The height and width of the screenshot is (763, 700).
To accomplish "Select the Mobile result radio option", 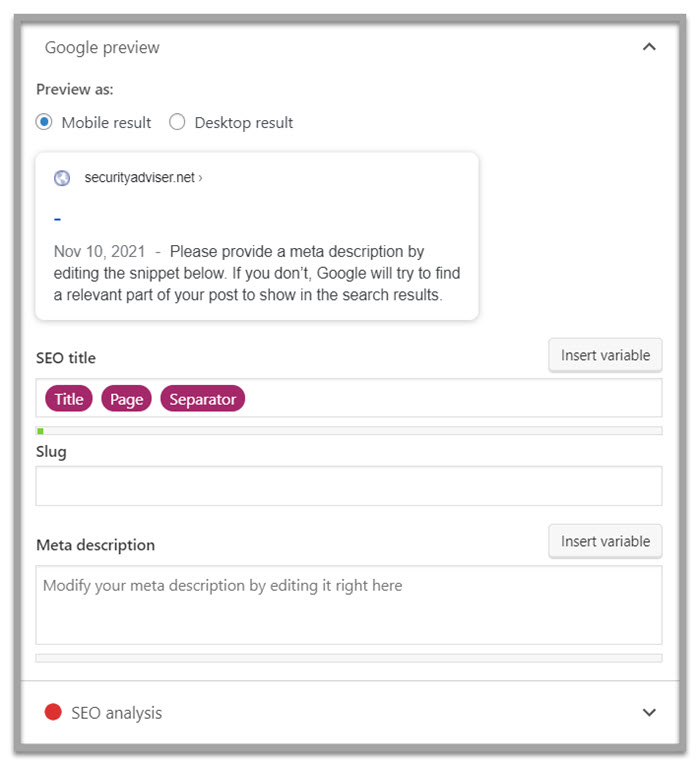I will [x=44, y=122].
